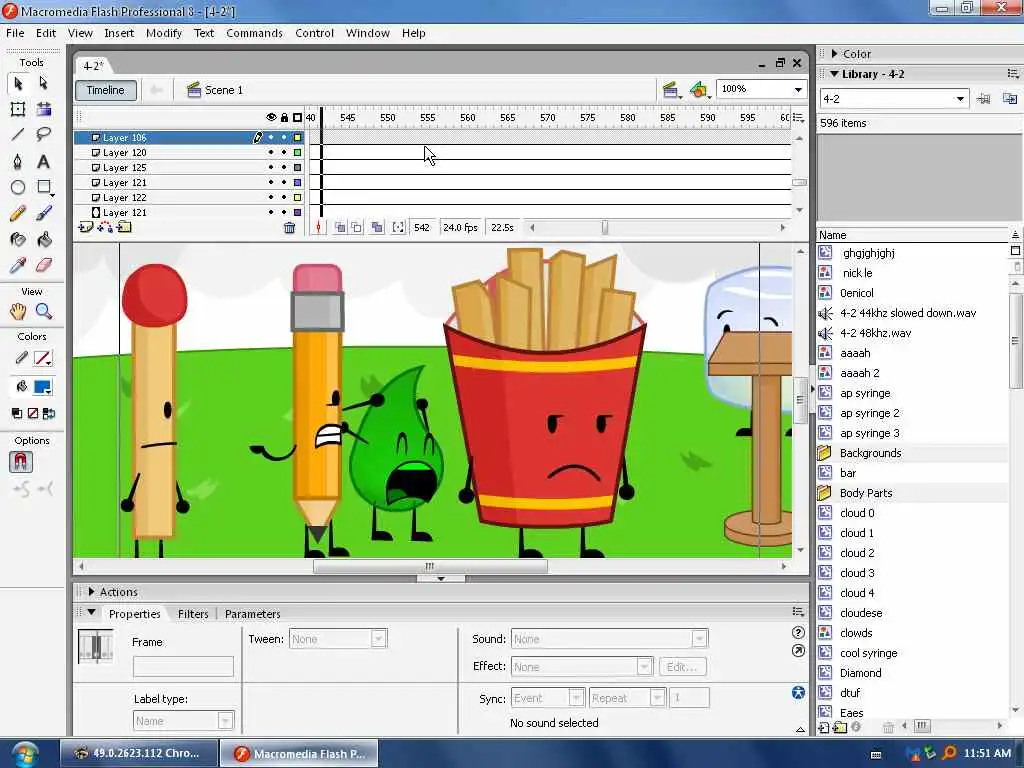Expand the Color panel
The height and width of the screenshot is (768, 1024).
click(x=835, y=54)
